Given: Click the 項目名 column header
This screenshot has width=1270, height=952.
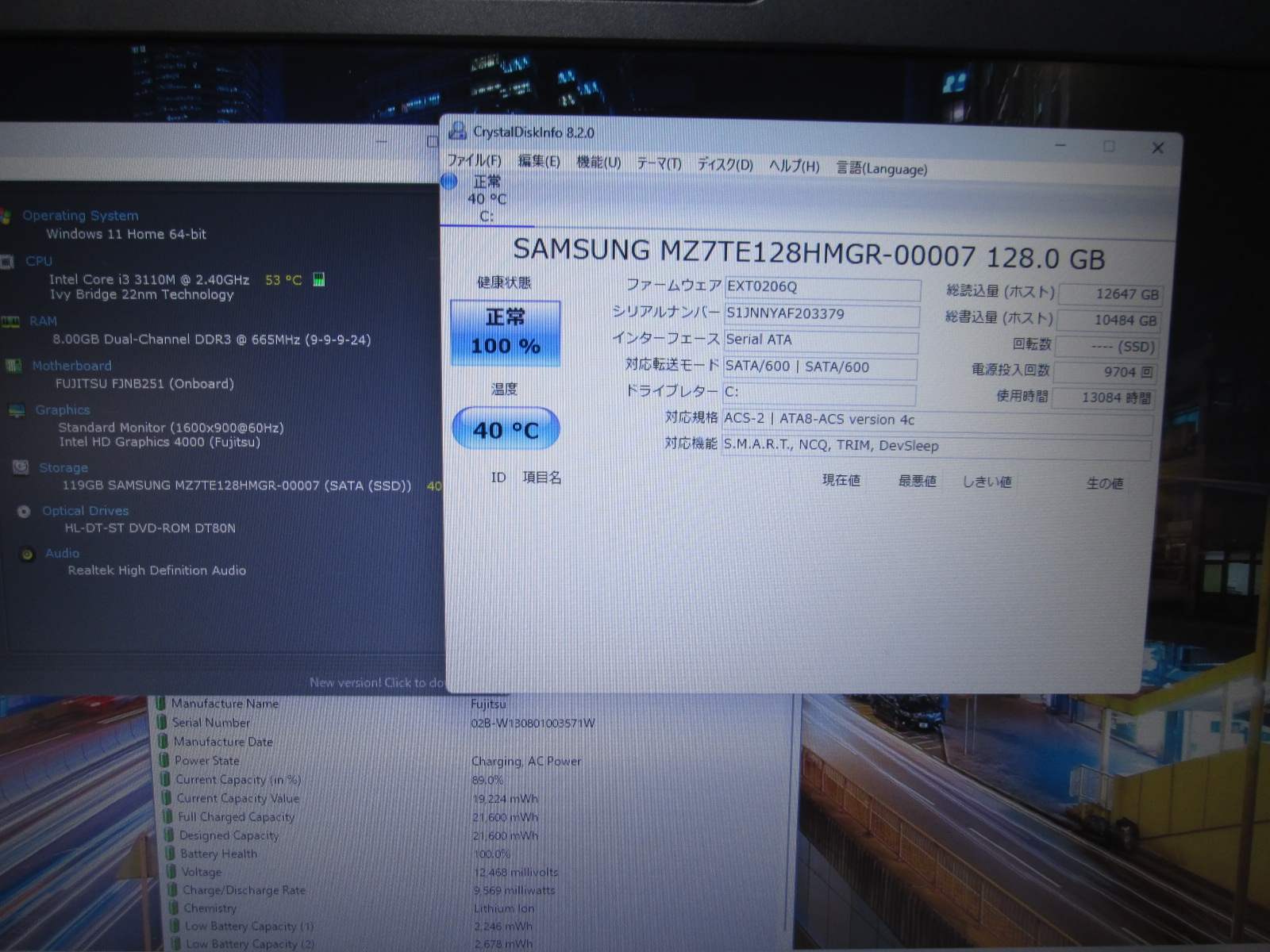Looking at the screenshot, I should point(541,478).
